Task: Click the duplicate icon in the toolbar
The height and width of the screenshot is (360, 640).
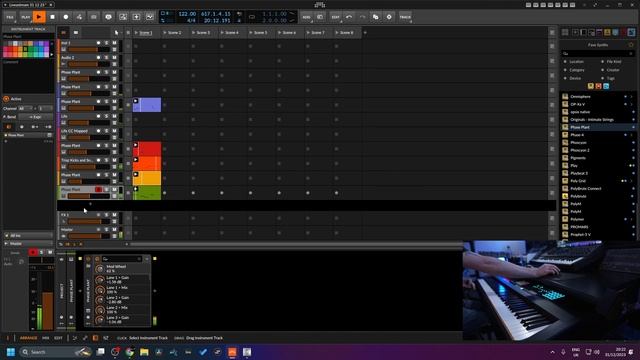Action: coord(376,17)
